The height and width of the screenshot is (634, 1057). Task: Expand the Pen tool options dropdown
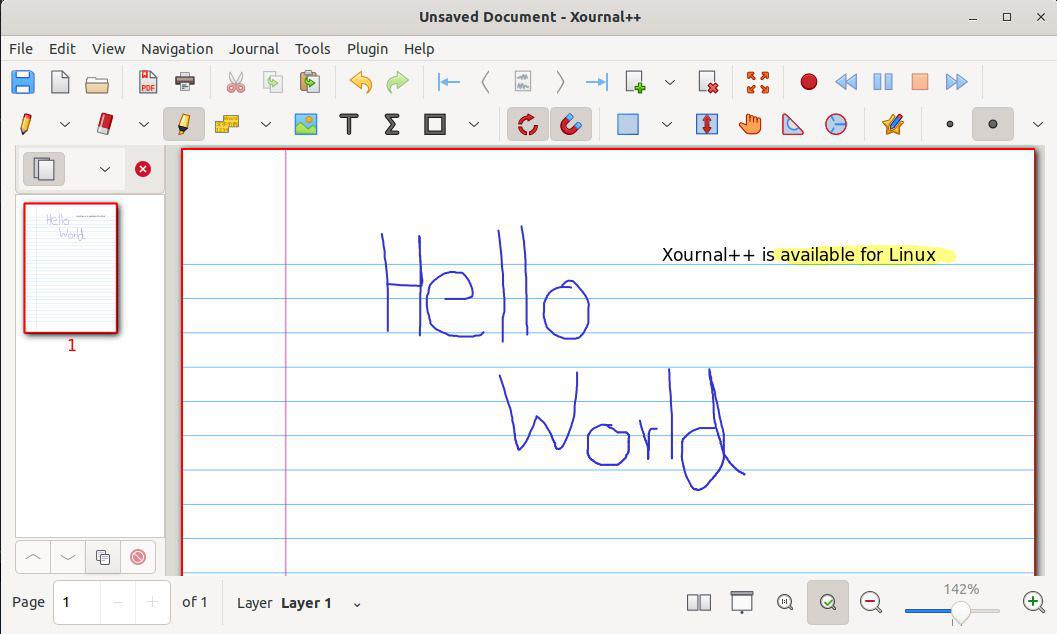pyautogui.click(x=65, y=124)
